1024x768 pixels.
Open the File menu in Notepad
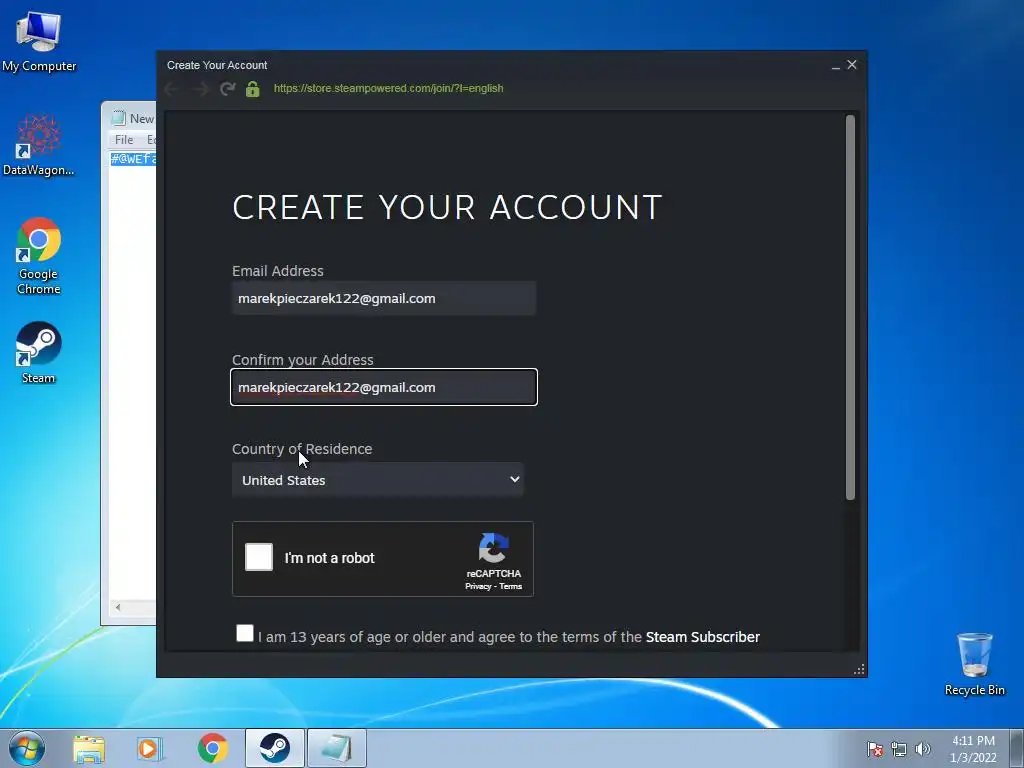point(124,140)
